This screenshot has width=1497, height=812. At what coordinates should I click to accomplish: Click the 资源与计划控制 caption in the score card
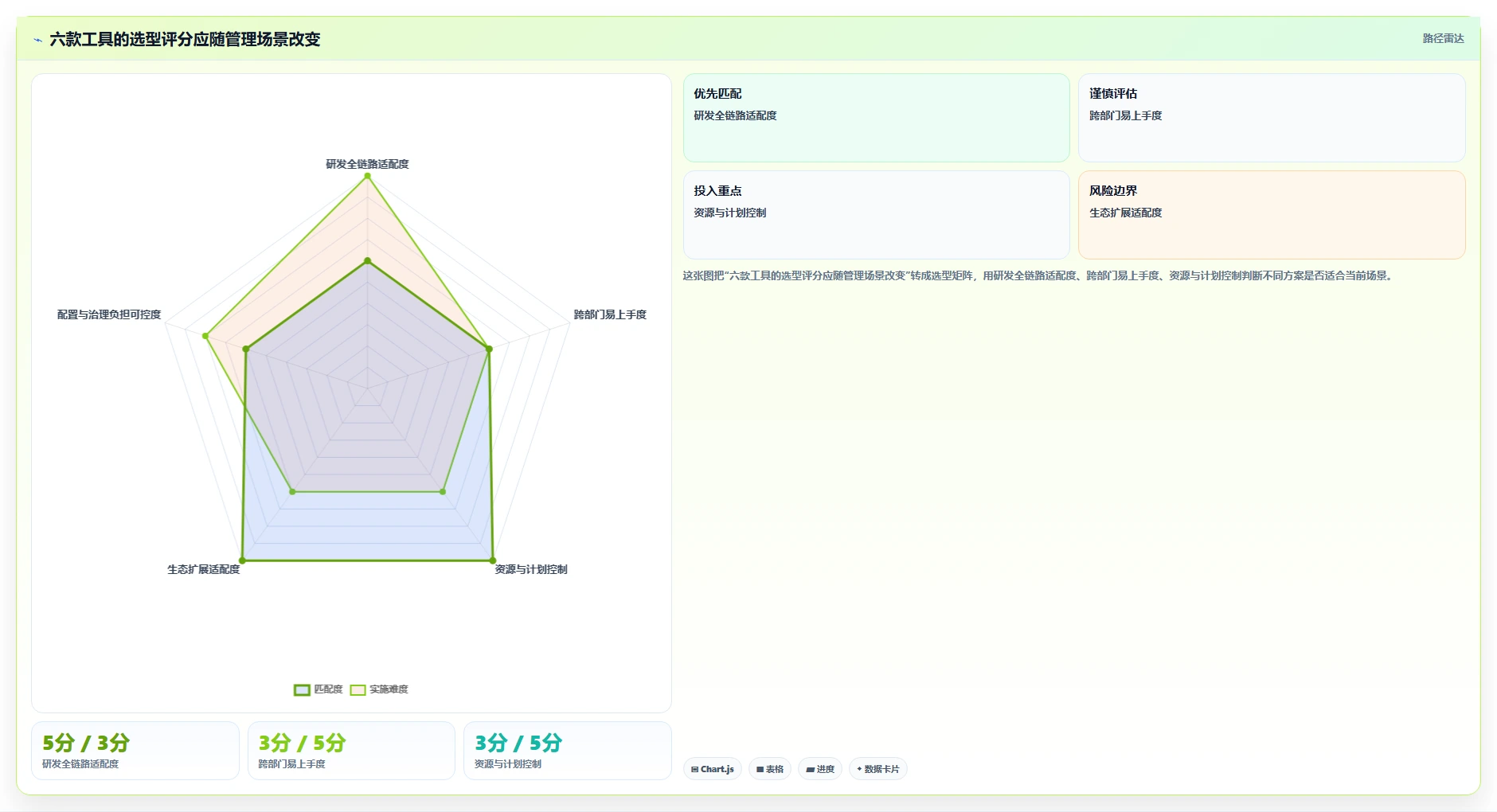[508, 764]
